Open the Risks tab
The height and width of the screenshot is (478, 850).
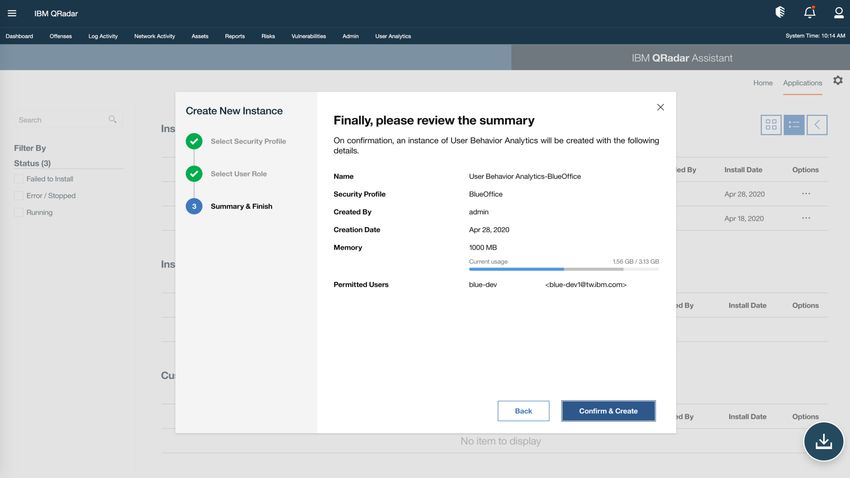coord(268,36)
